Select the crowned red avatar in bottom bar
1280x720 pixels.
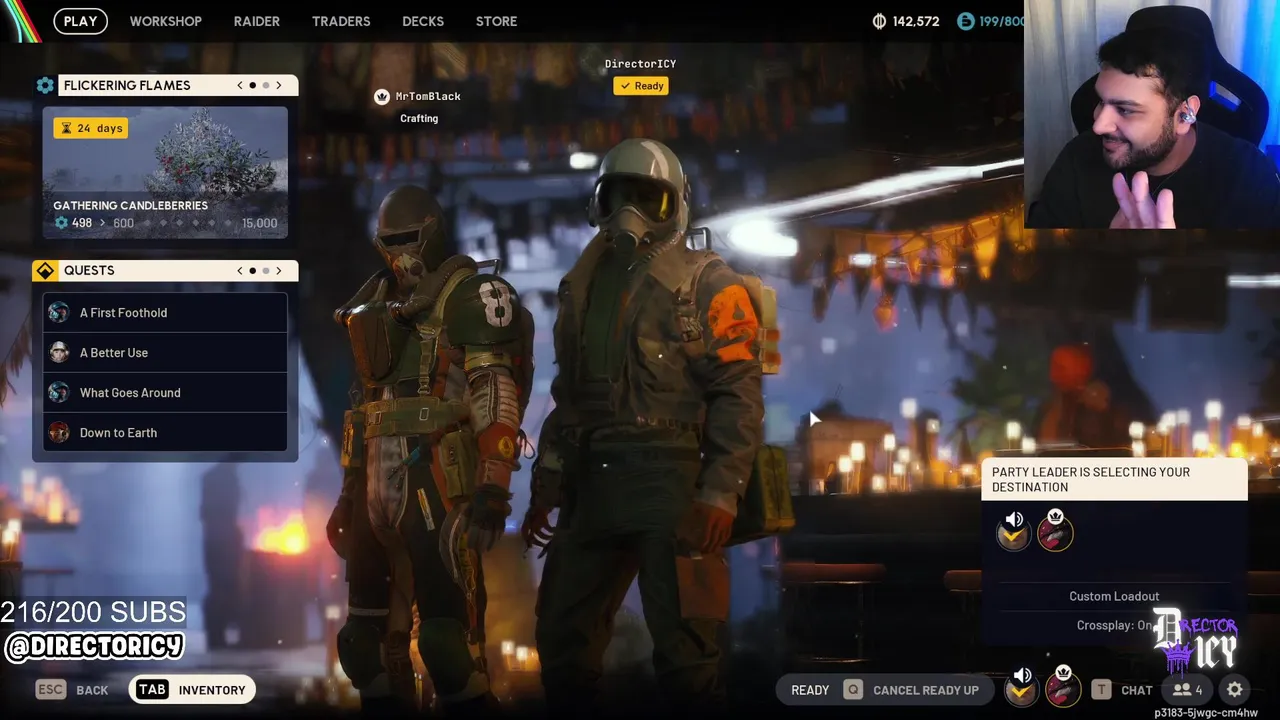pos(1063,688)
